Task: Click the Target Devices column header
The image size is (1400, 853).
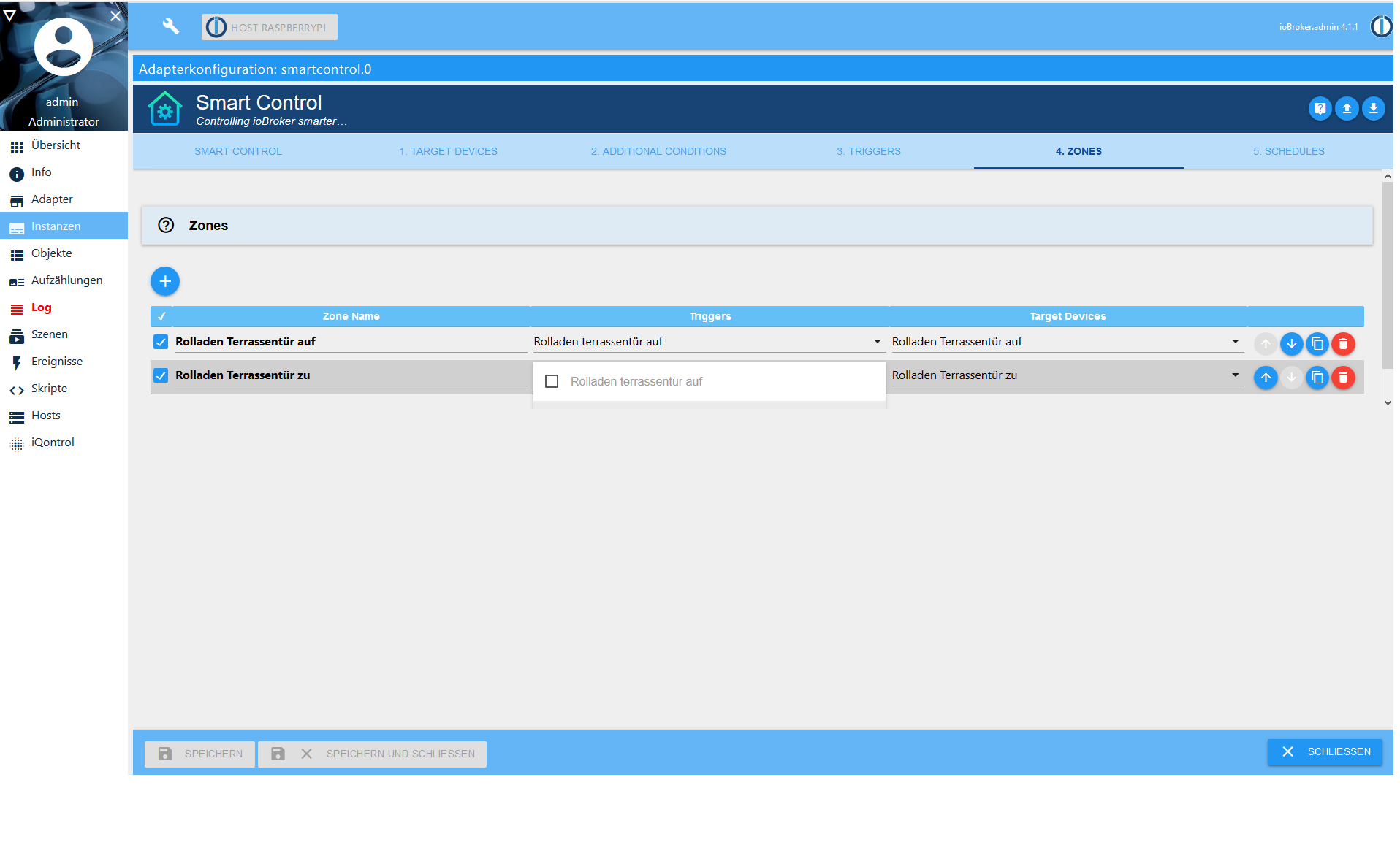Action: [x=1068, y=316]
